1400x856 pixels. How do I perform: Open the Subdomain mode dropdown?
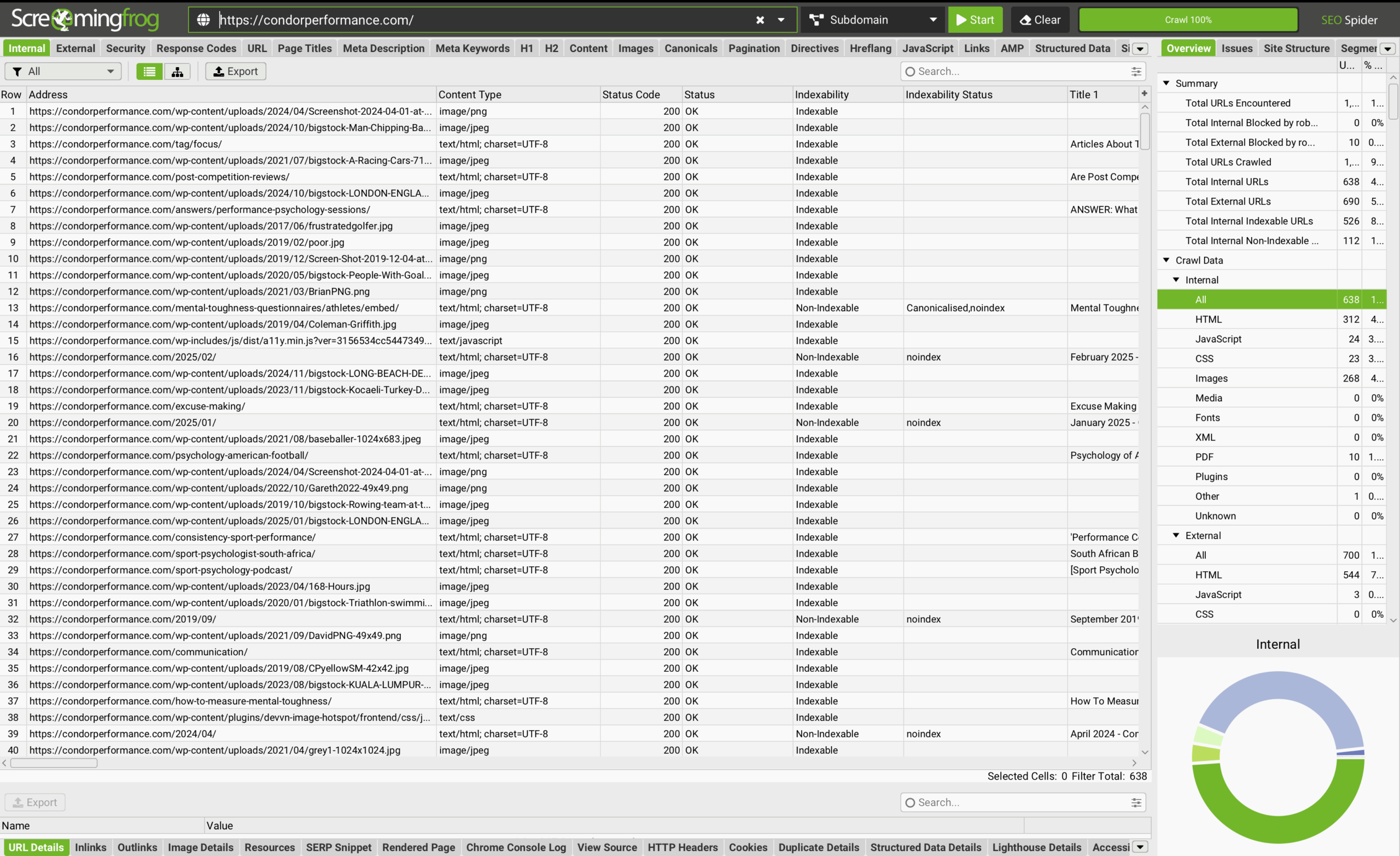click(872, 20)
